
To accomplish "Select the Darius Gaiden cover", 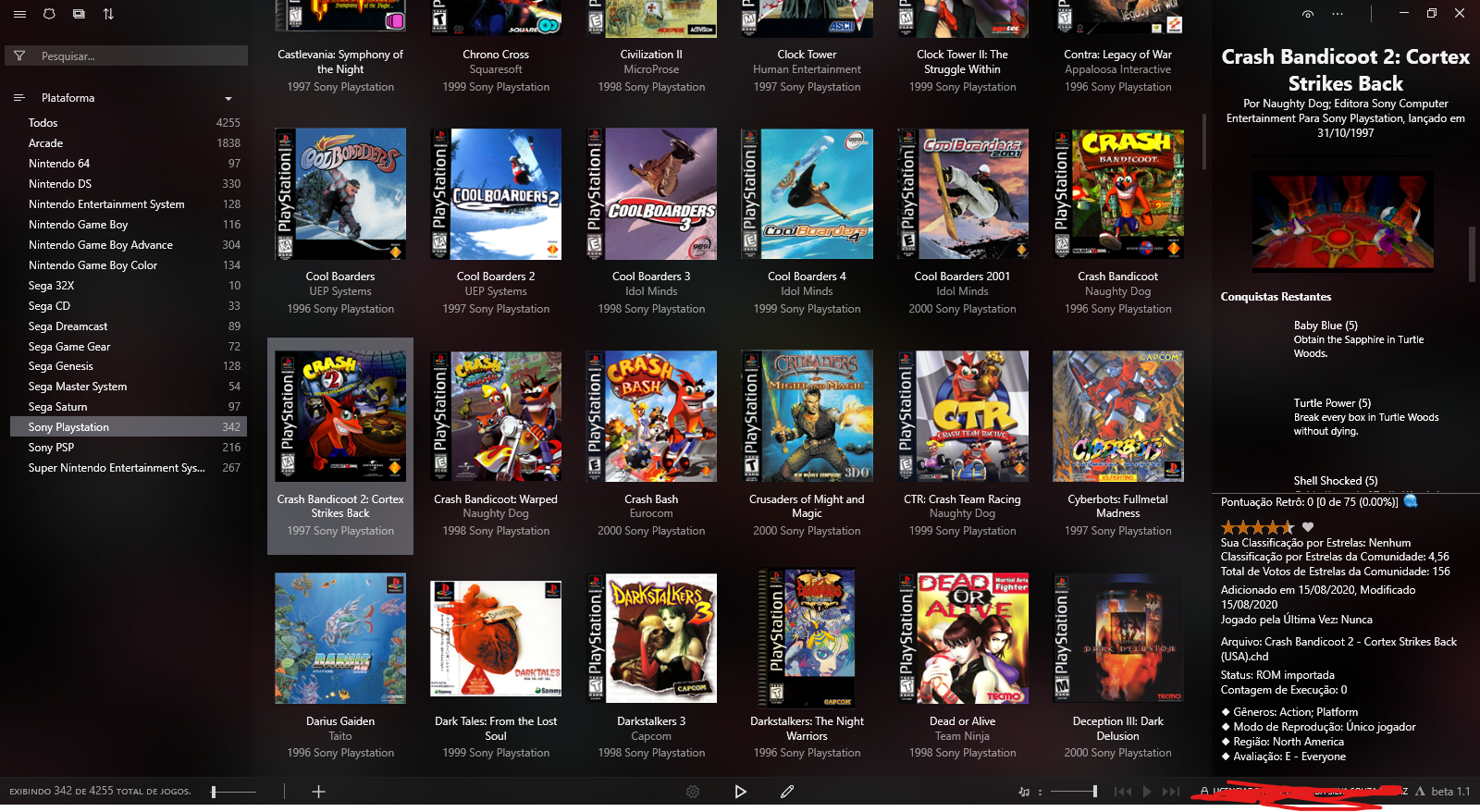I will [340, 638].
